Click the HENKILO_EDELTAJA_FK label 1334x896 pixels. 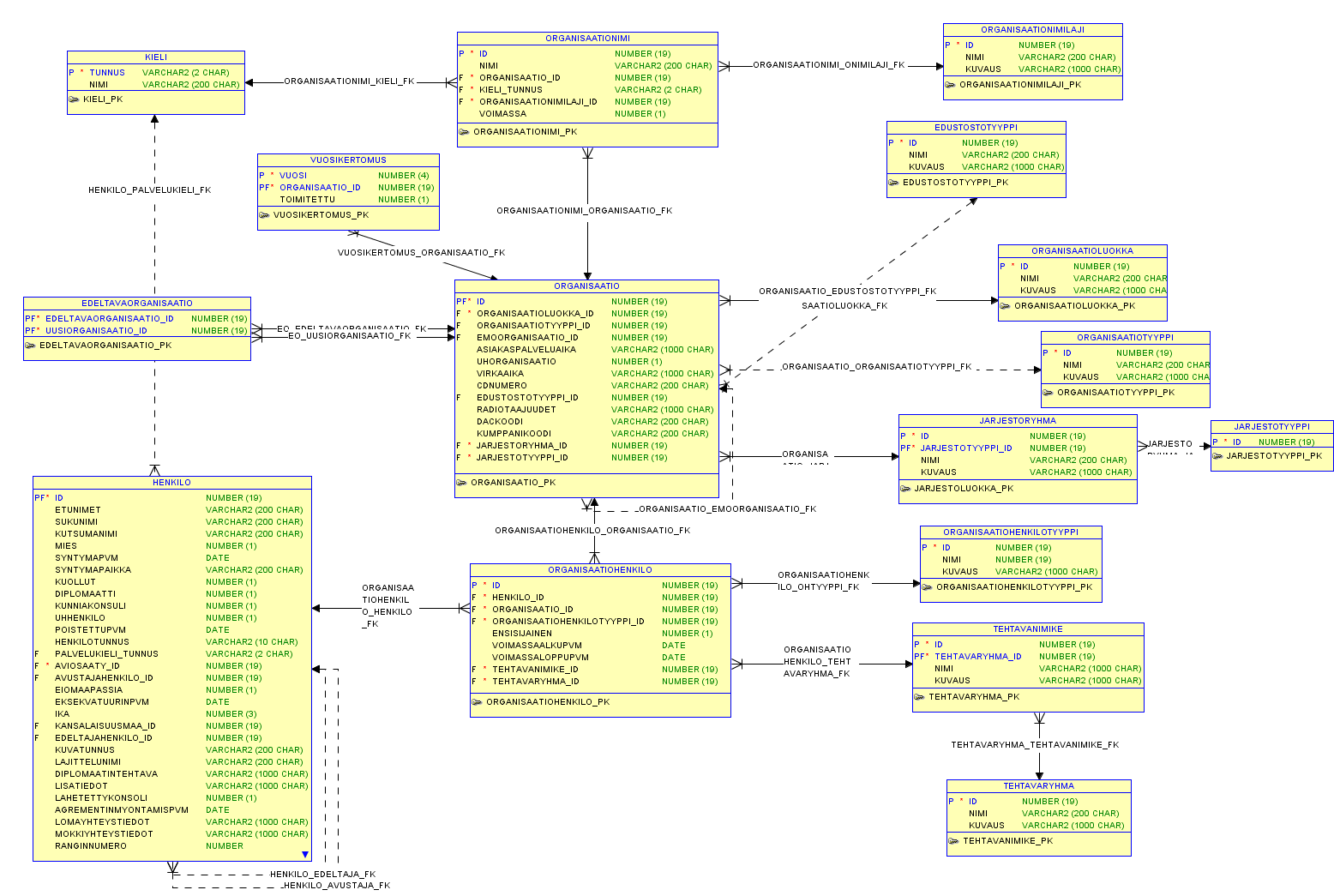pyautogui.click(x=322, y=875)
